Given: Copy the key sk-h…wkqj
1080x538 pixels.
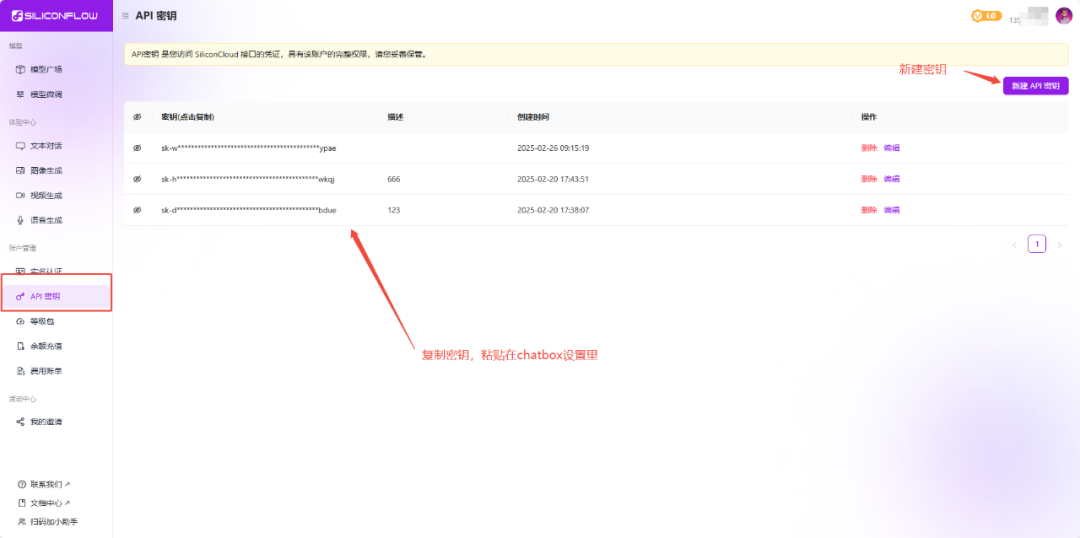Looking at the screenshot, I should [248, 179].
